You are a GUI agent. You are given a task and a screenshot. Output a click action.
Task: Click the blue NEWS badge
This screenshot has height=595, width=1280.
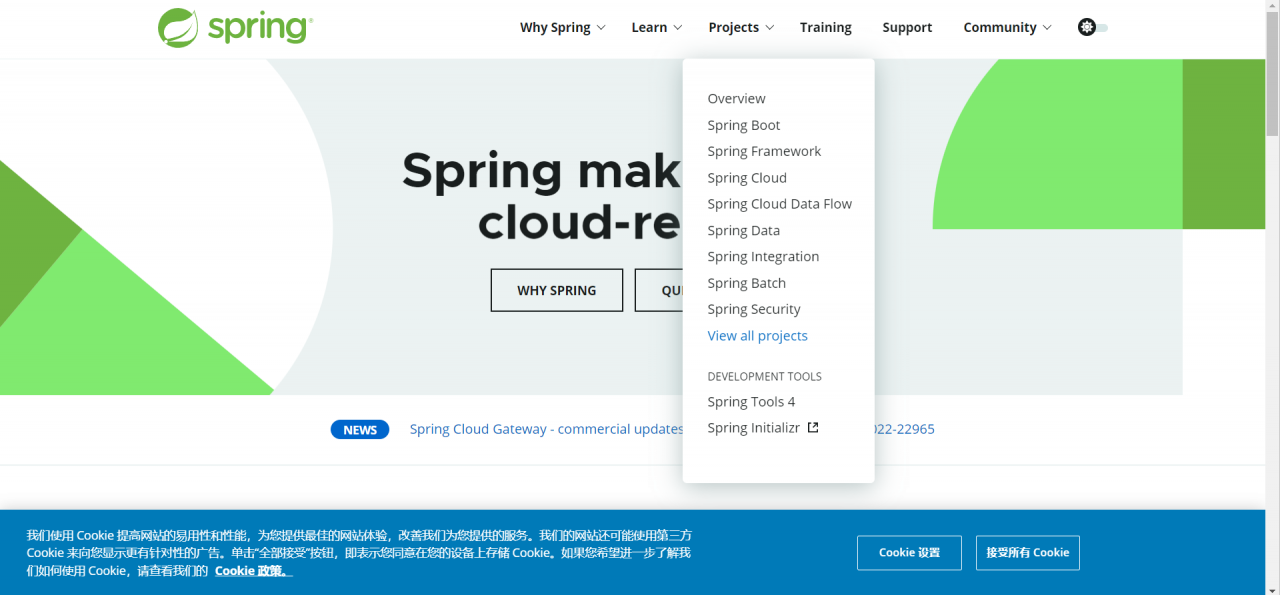click(360, 429)
